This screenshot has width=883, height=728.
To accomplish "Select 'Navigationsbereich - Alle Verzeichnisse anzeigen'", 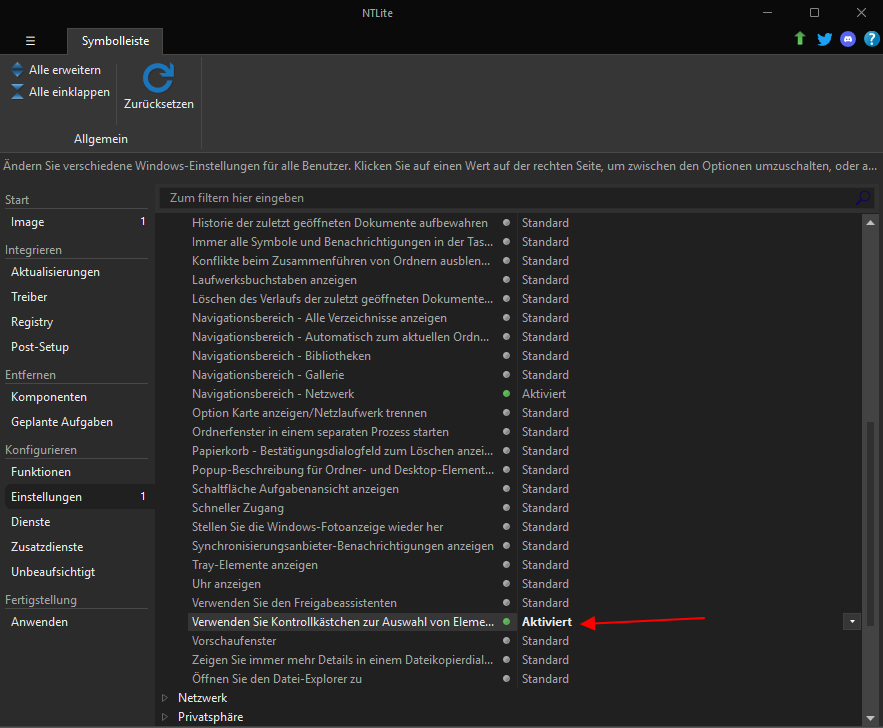I will tap(319, 318).
